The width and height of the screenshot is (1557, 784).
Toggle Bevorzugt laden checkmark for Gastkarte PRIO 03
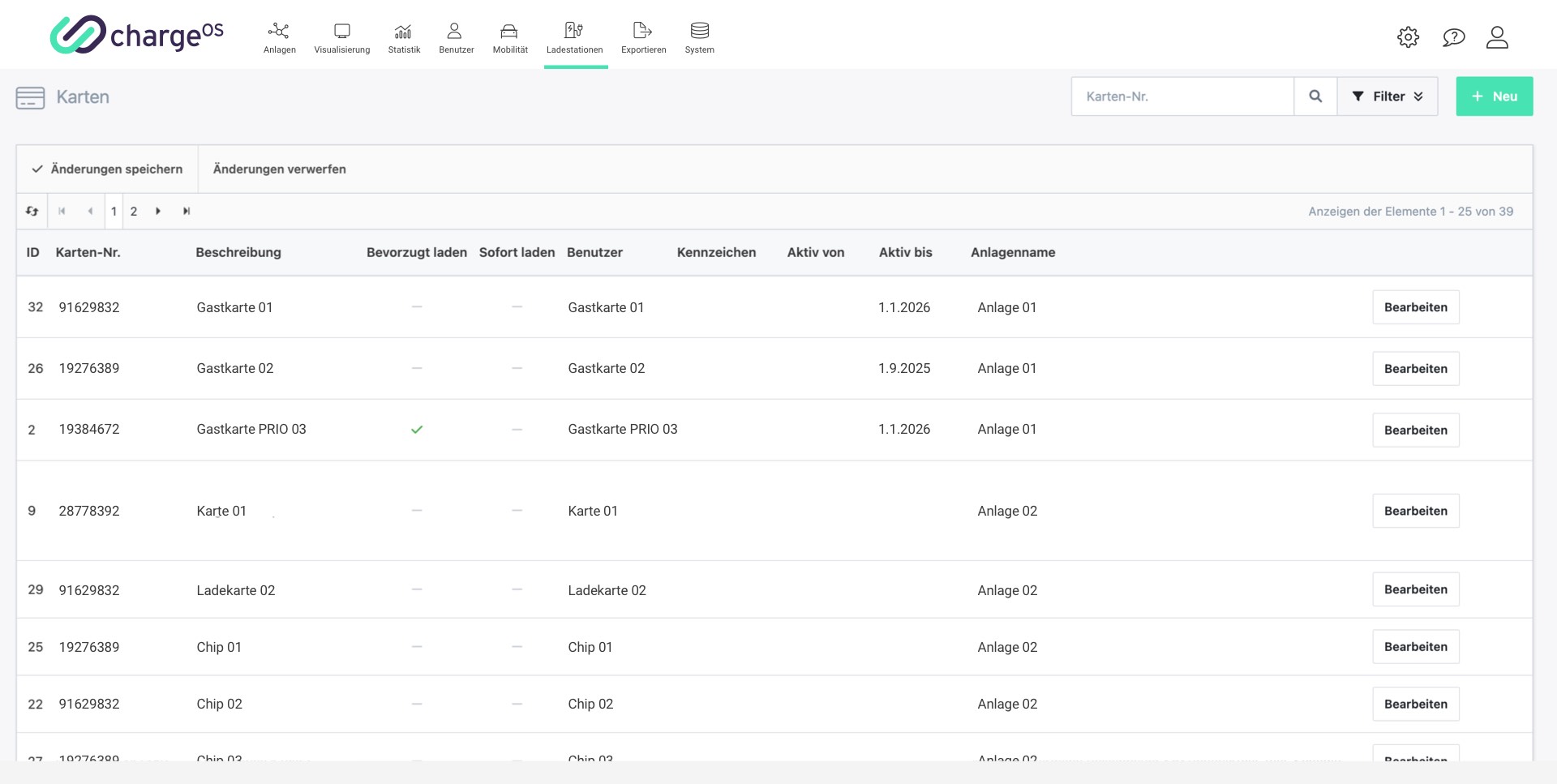(417, 430)
